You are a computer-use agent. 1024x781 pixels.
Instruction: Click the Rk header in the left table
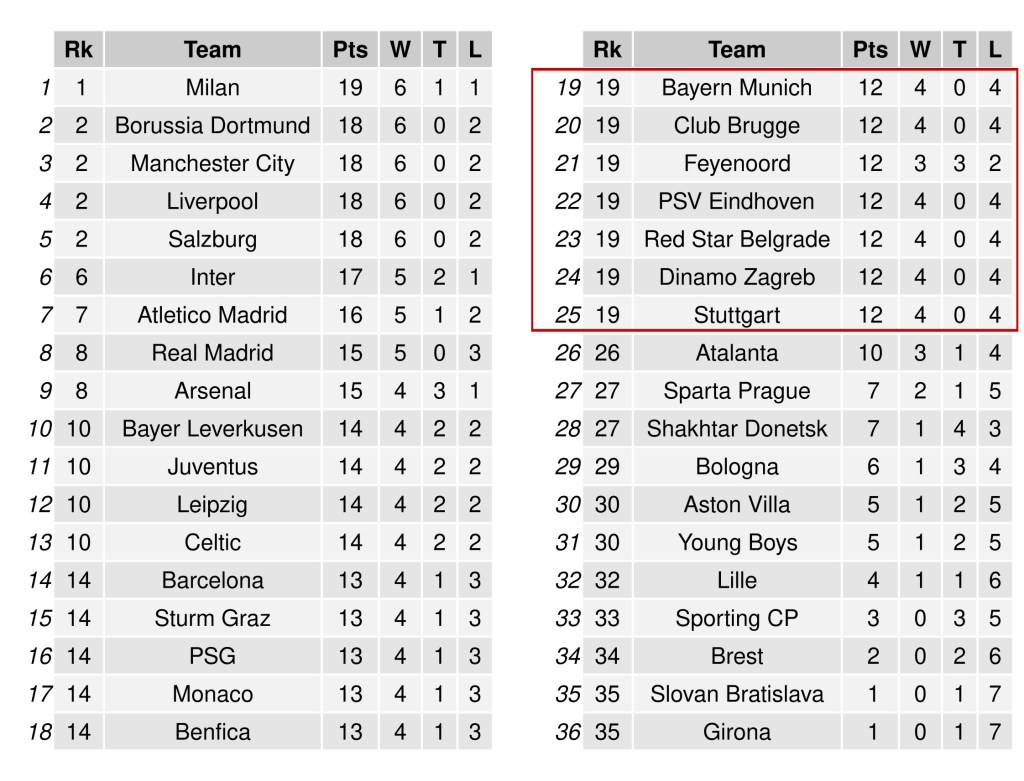tap(78, 49)
